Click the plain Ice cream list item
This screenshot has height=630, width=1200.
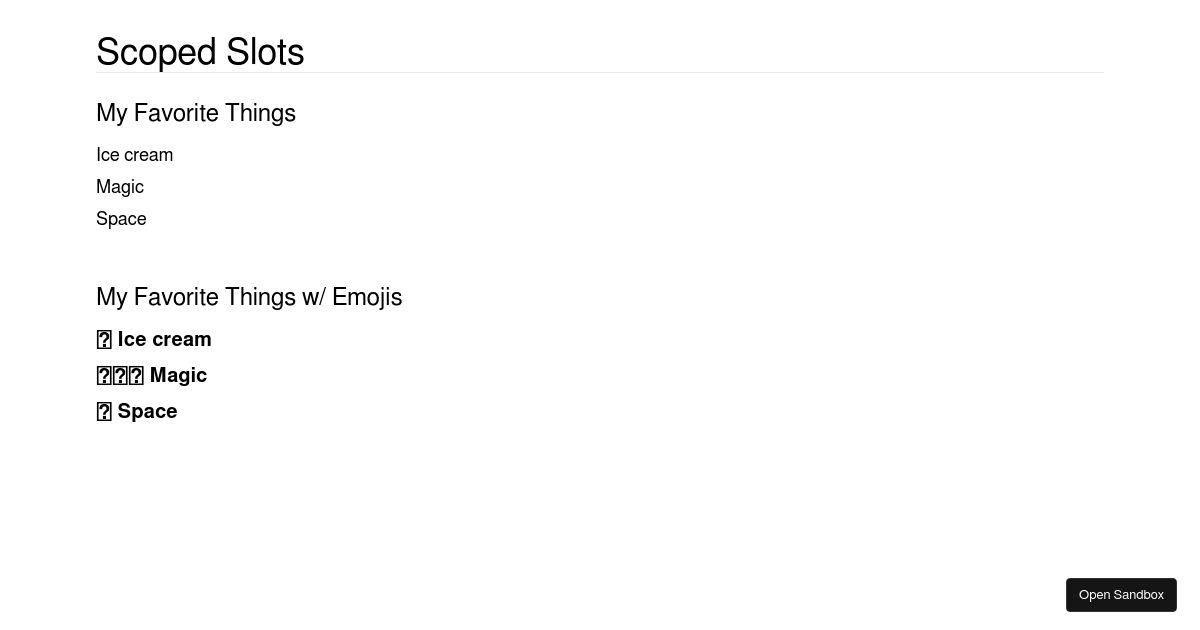[x=134, y=155]
